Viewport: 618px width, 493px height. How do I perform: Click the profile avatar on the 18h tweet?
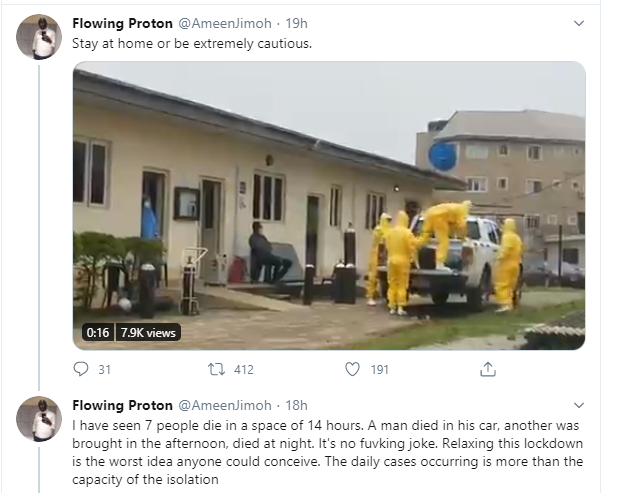tap(39, 418)
